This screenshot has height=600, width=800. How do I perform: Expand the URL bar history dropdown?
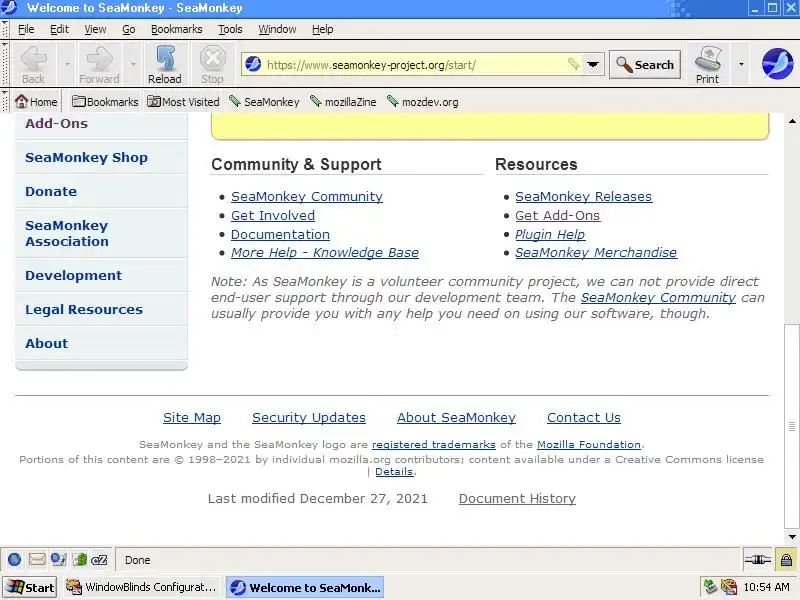(593, 64)
